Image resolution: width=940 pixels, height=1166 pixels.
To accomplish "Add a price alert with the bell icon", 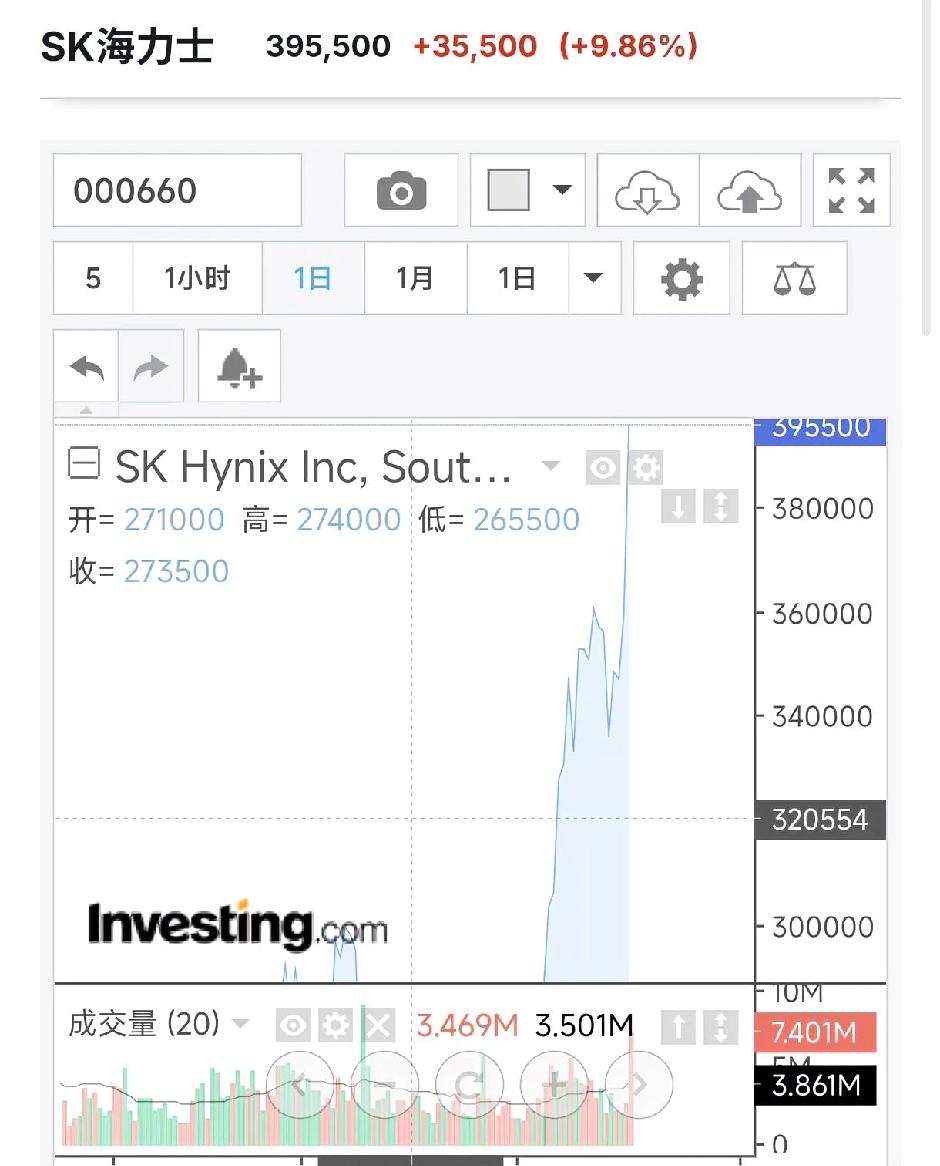I will [239, 367].
